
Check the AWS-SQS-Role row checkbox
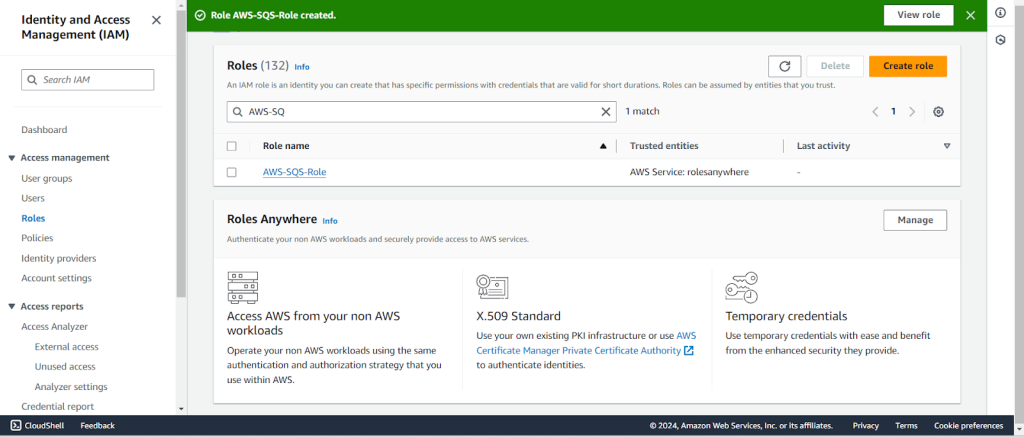tap(231, 172)
